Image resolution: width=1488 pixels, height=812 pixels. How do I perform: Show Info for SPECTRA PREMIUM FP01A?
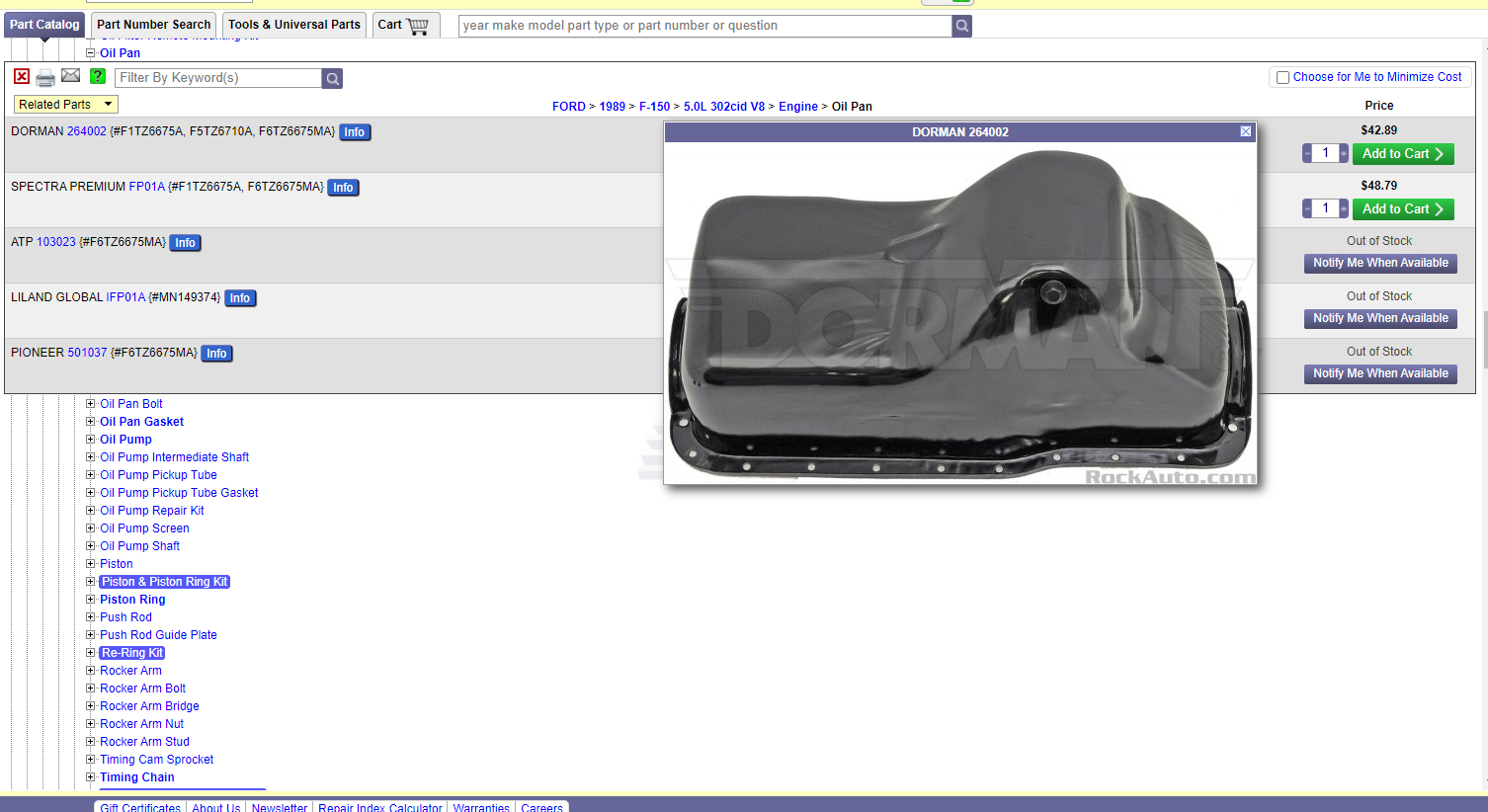[x=343, y=188]
